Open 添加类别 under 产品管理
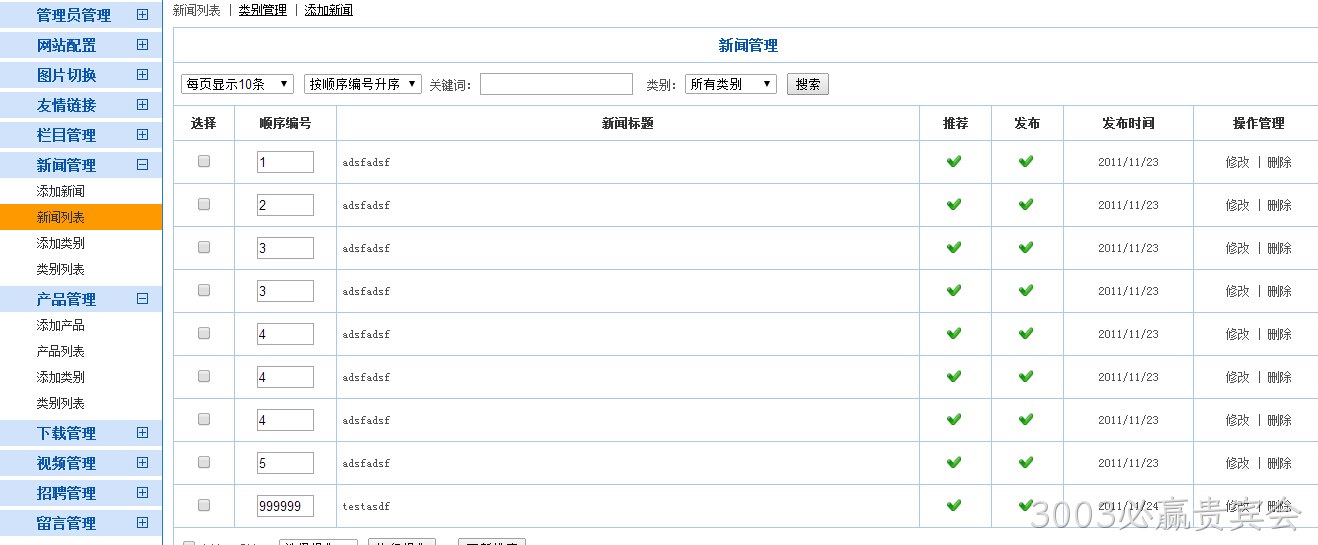Screen dimensions: 1318x545 click(61, 377)
